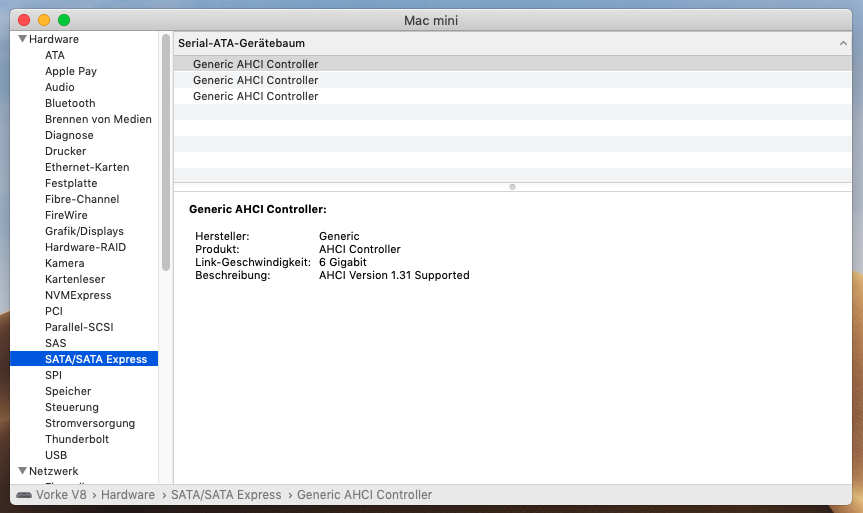Select PCI in the sidebar
Viewport: 863px width, 513px height.
click(x=54, y=311)
